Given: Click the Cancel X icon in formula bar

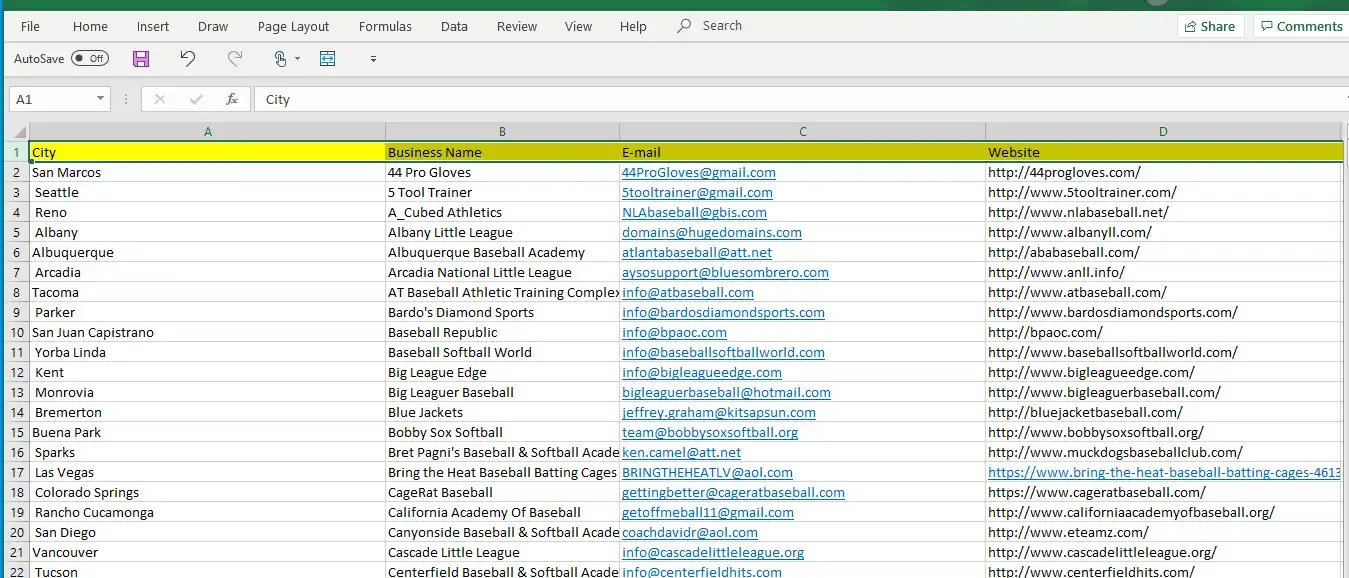Looking at the screenshot, I should [160, 99].
